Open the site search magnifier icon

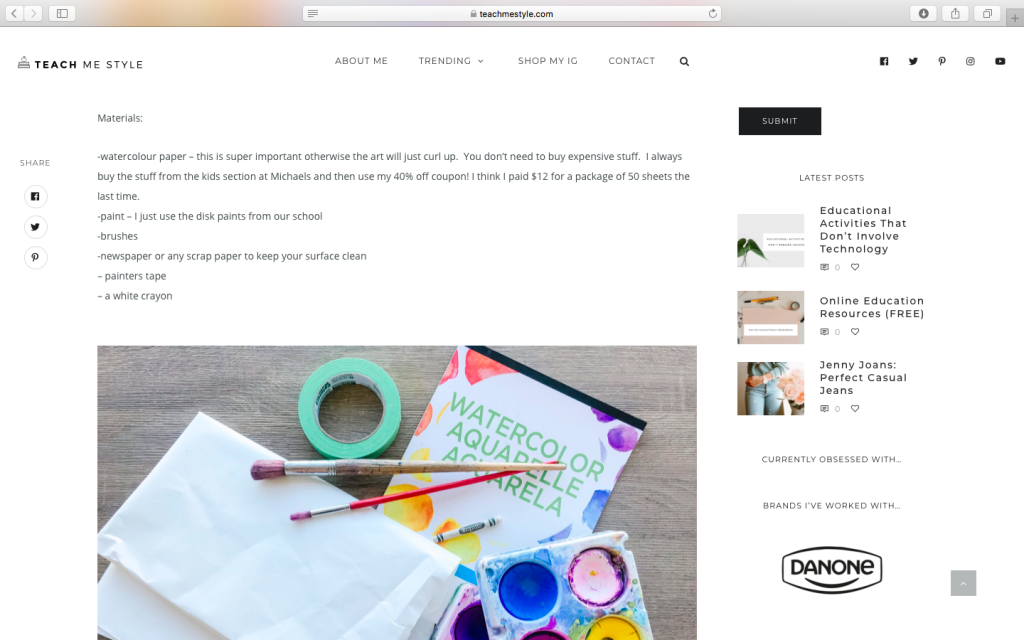tap(684, 61)
